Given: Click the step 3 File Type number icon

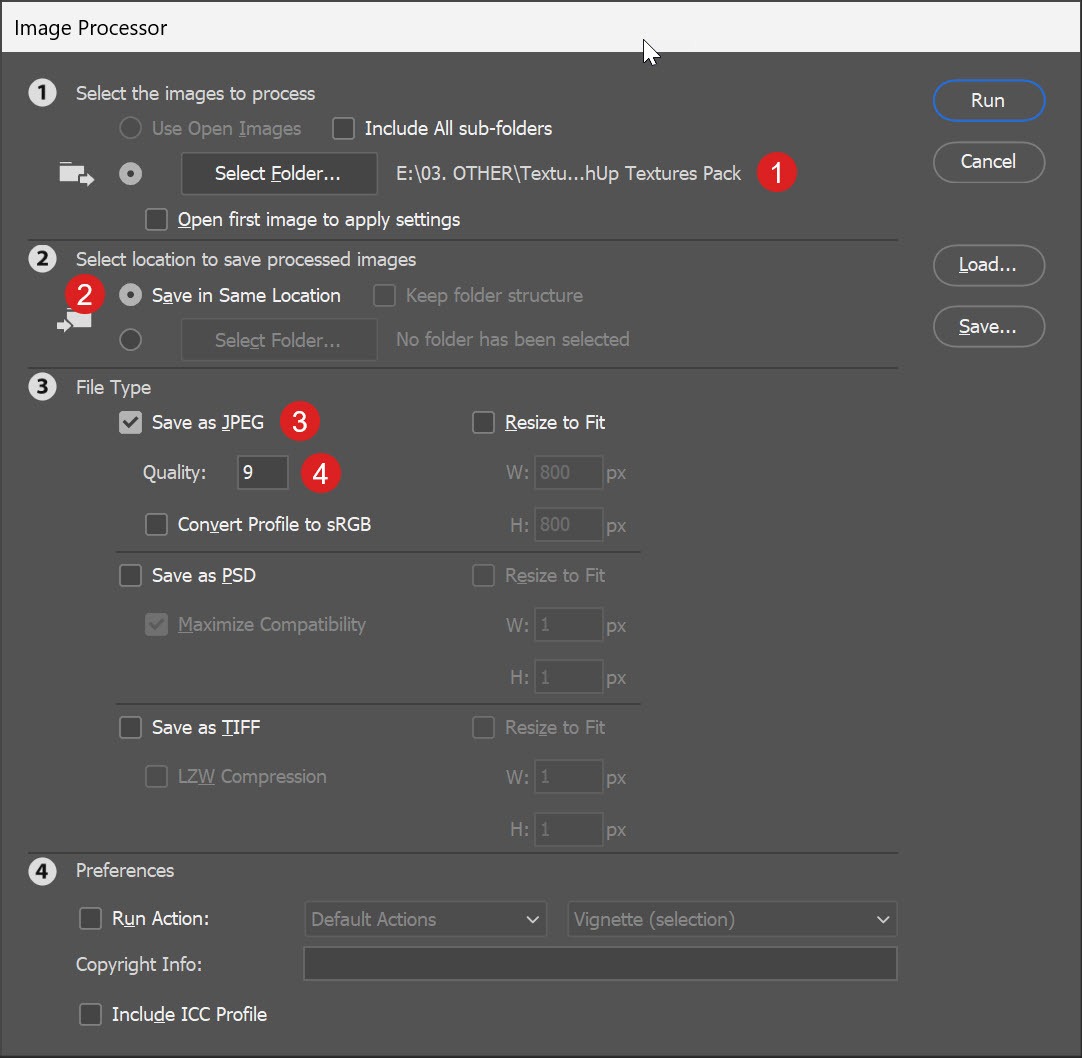Looking at the screenshot, I should click(42, 387).
